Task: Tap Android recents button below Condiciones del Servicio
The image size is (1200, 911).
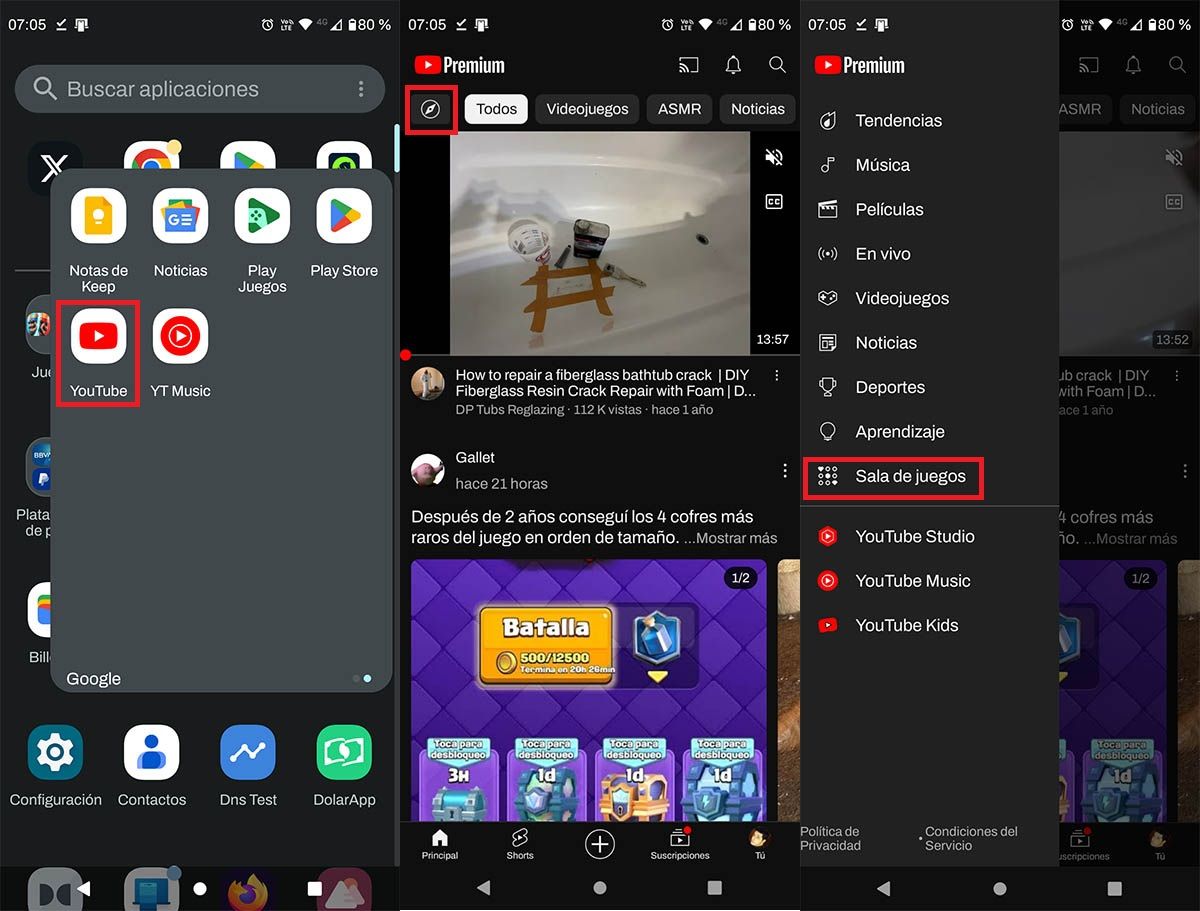Action: [1114, 888]
